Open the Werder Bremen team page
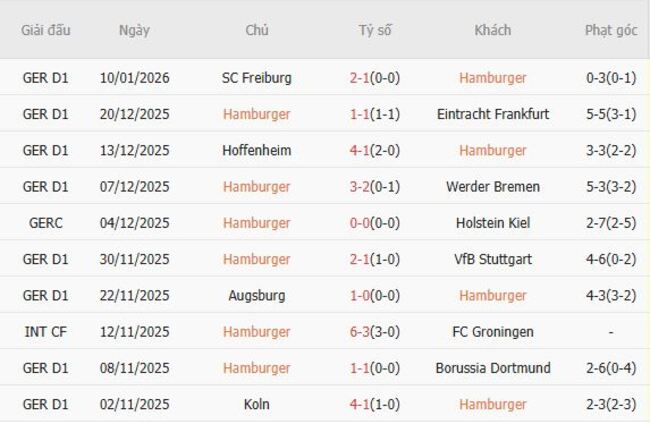 tap(492, 186)
